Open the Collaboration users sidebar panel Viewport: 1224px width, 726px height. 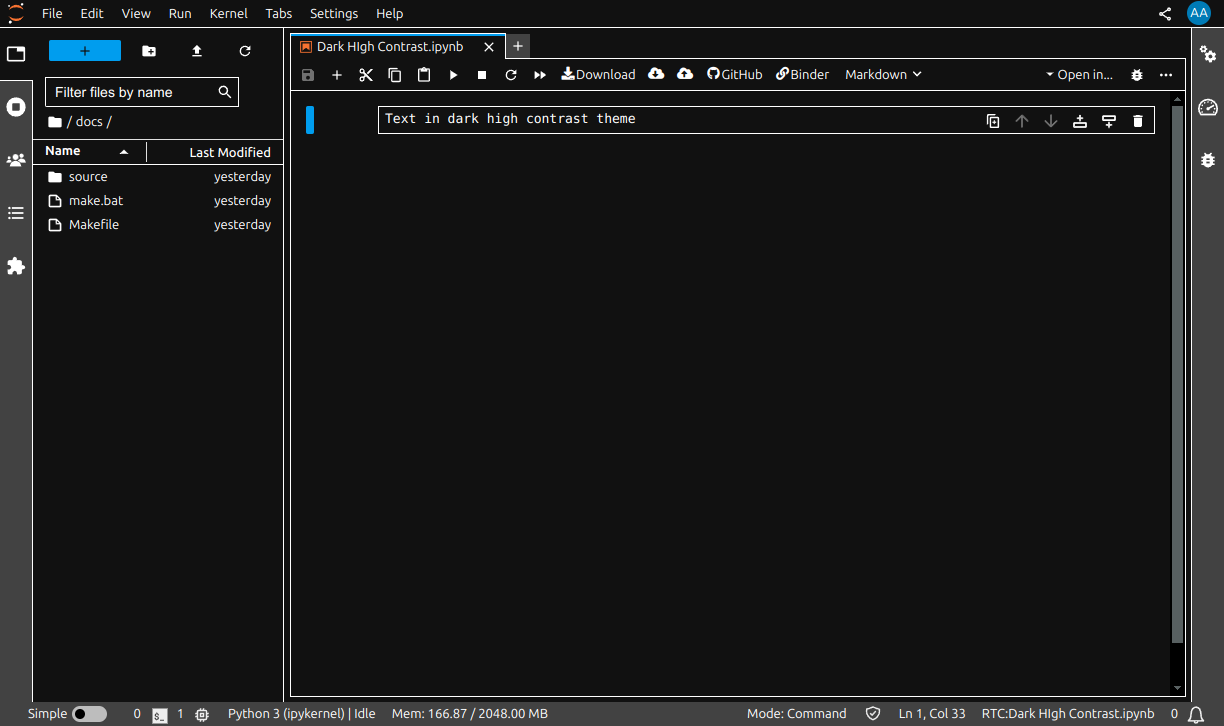point(16,160)
